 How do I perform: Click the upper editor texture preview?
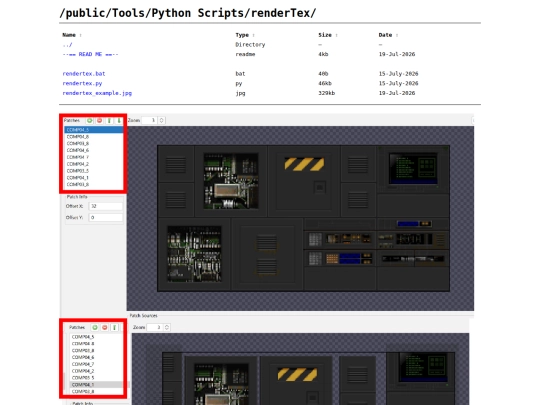(x=303, y=218)
